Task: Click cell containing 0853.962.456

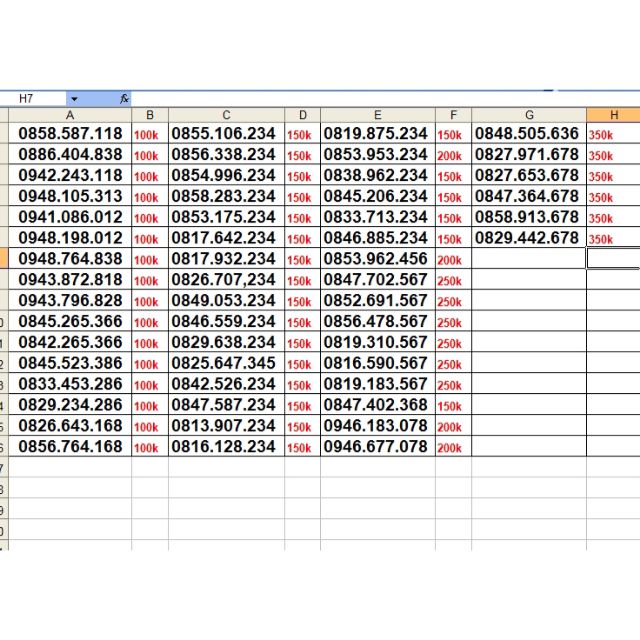Action: click(x=377, y=259)
